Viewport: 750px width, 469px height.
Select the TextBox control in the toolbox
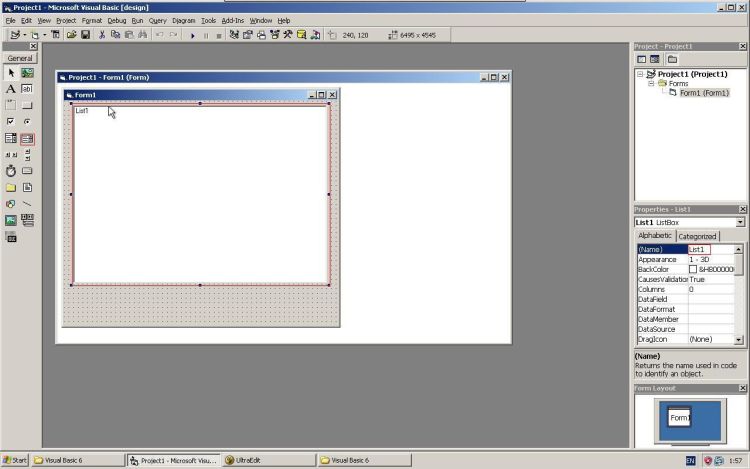27,89
